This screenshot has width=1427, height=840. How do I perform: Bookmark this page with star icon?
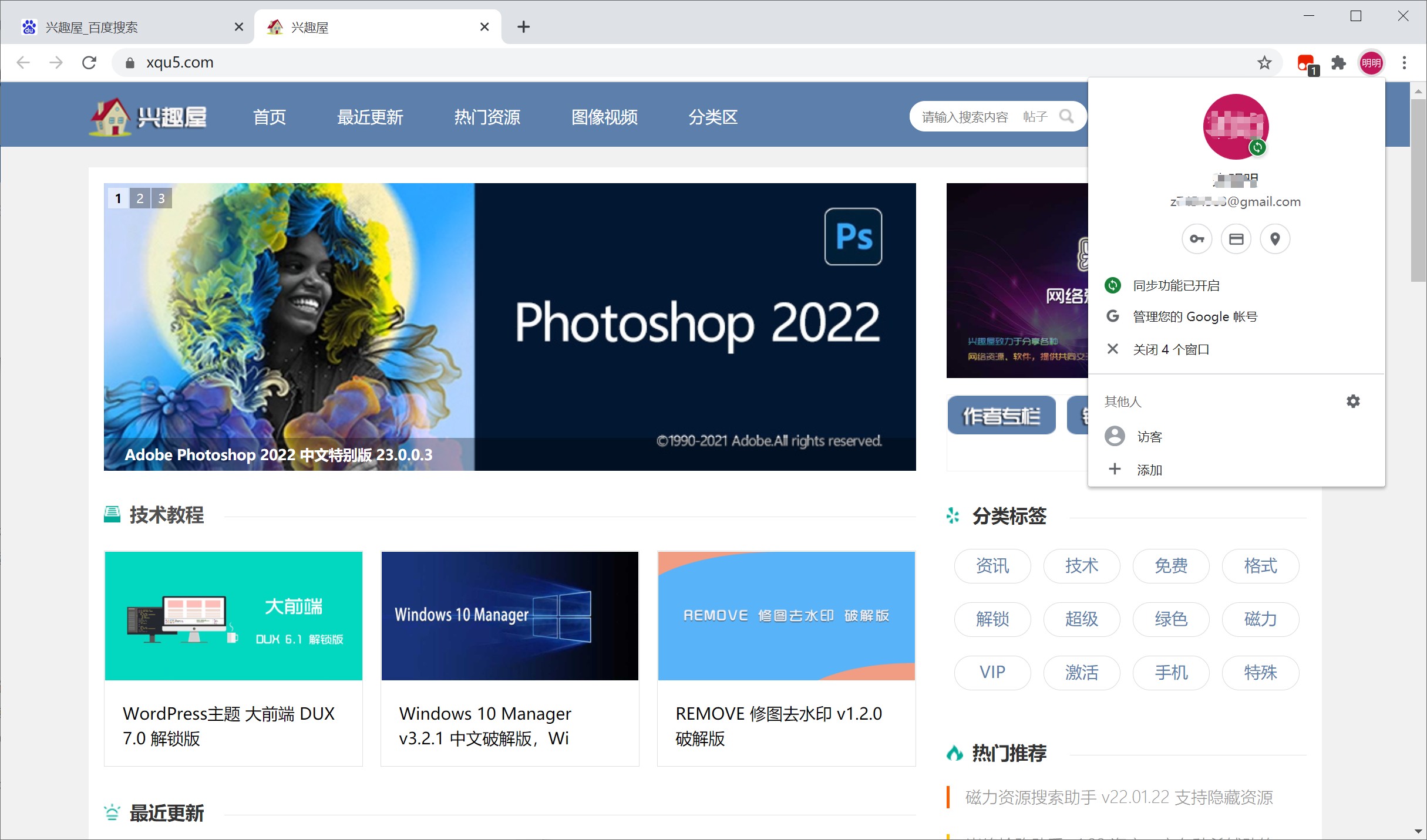tap(1264, 63)
